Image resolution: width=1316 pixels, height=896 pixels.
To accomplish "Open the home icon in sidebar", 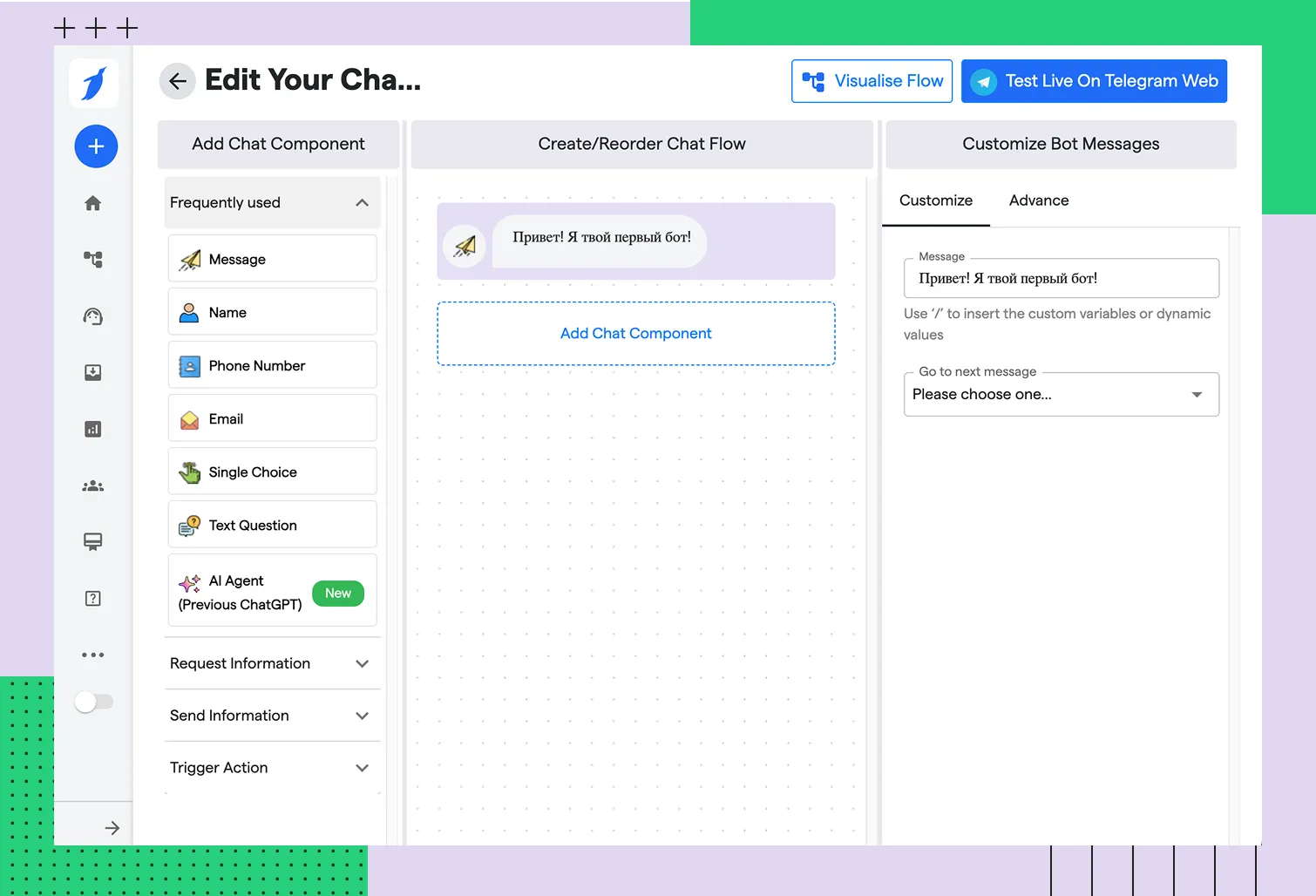I will pyautogui.click(x=93, y=203).
